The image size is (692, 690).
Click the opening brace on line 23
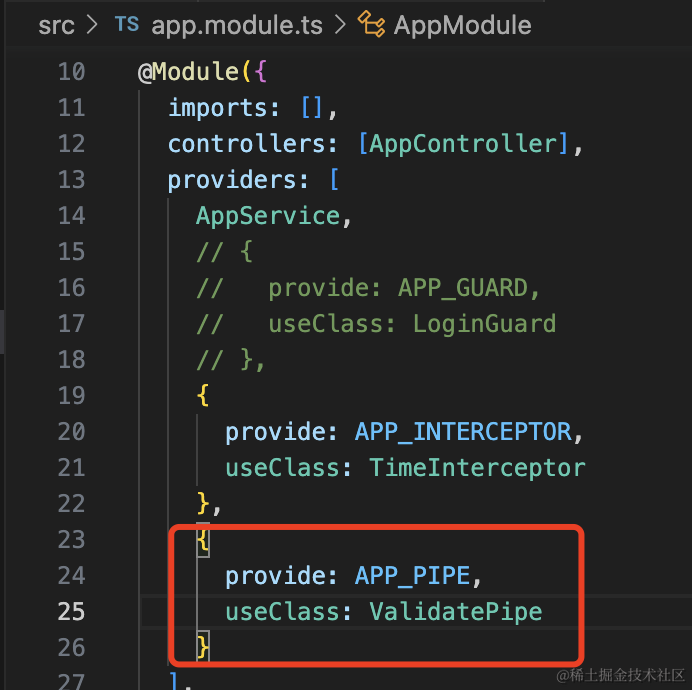203,540
